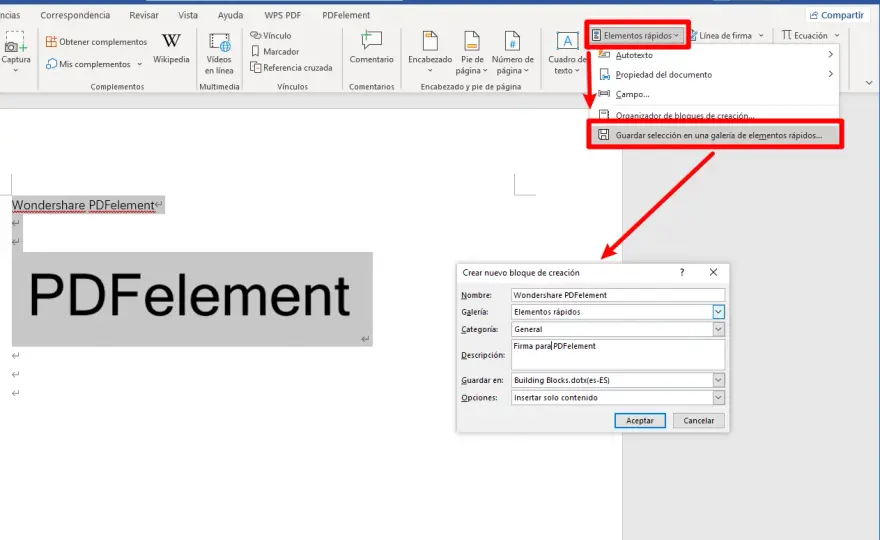Switch to the PDFelement ribbon tab

click(x=346, y=15)
